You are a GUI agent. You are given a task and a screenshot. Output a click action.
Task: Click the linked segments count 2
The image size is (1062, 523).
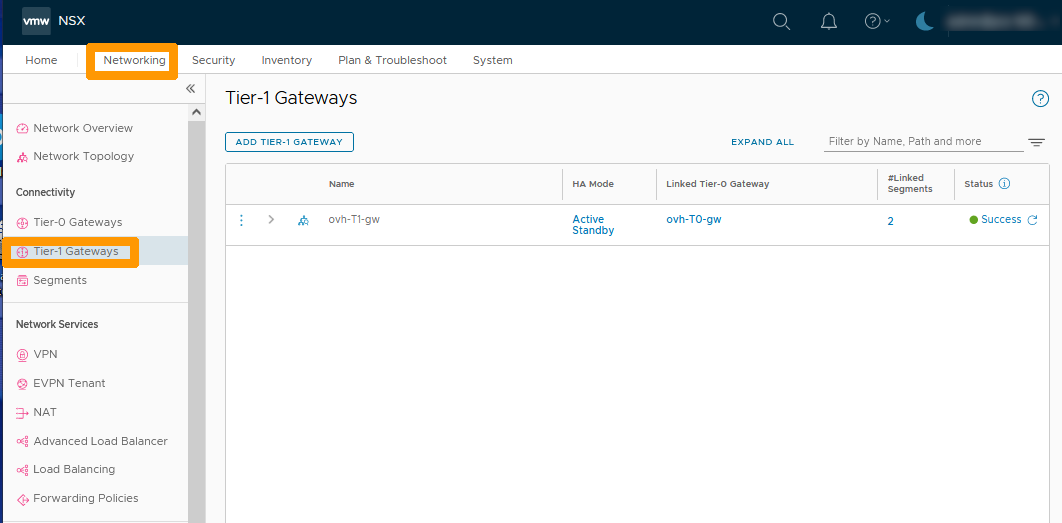point(891,221)
